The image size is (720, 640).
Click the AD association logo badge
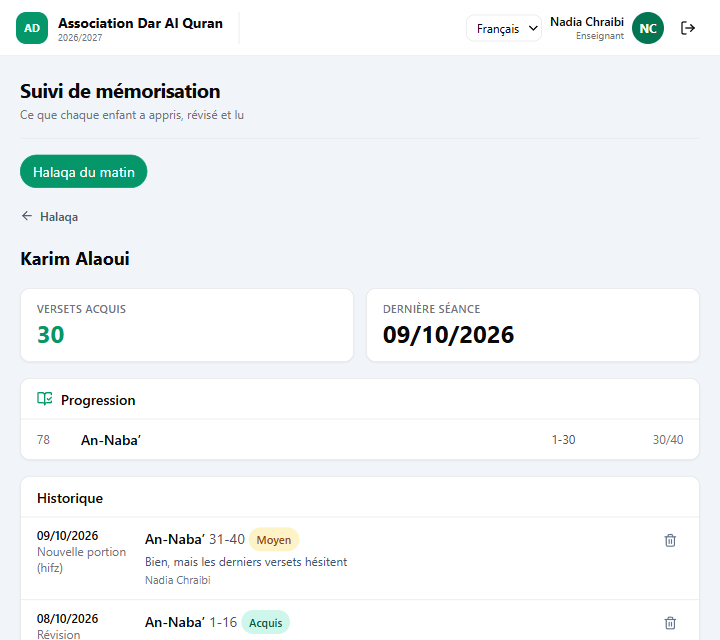(x=32, y=28)
